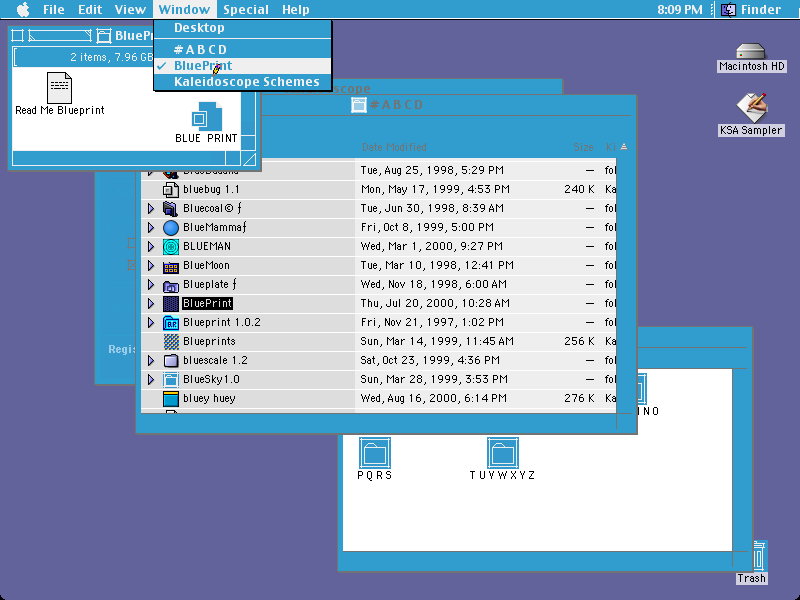The width and height of the screenshot is (800, 600).
Task: Open the Help menu
Action: [295, 9]
